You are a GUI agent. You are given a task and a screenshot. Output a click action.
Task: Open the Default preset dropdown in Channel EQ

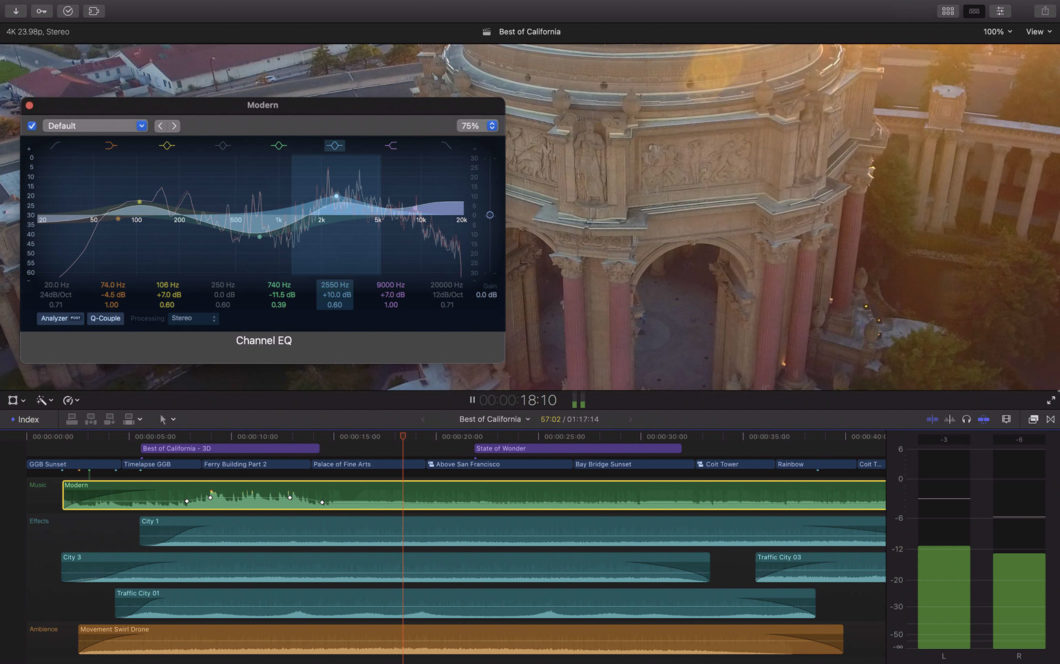[x=95, y=126]
